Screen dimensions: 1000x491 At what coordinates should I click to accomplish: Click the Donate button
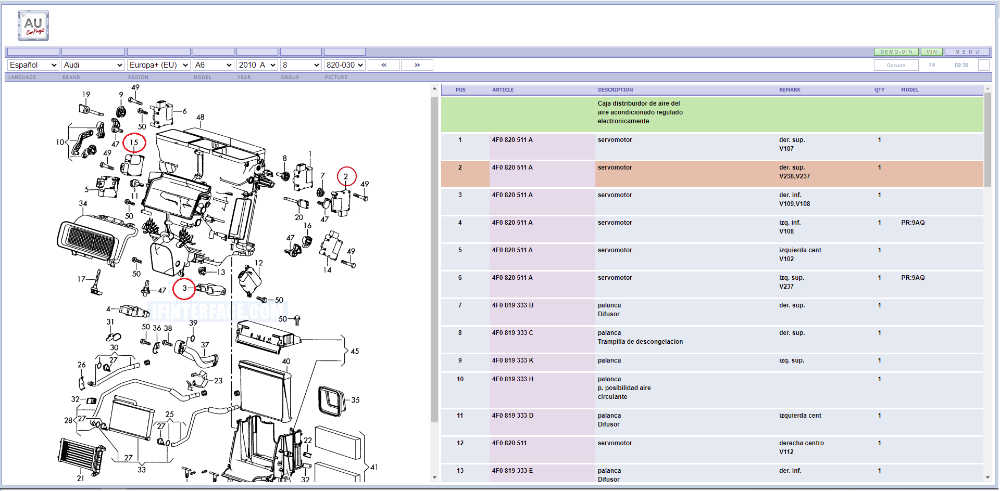pyautogui.click(x=896, y=65)
